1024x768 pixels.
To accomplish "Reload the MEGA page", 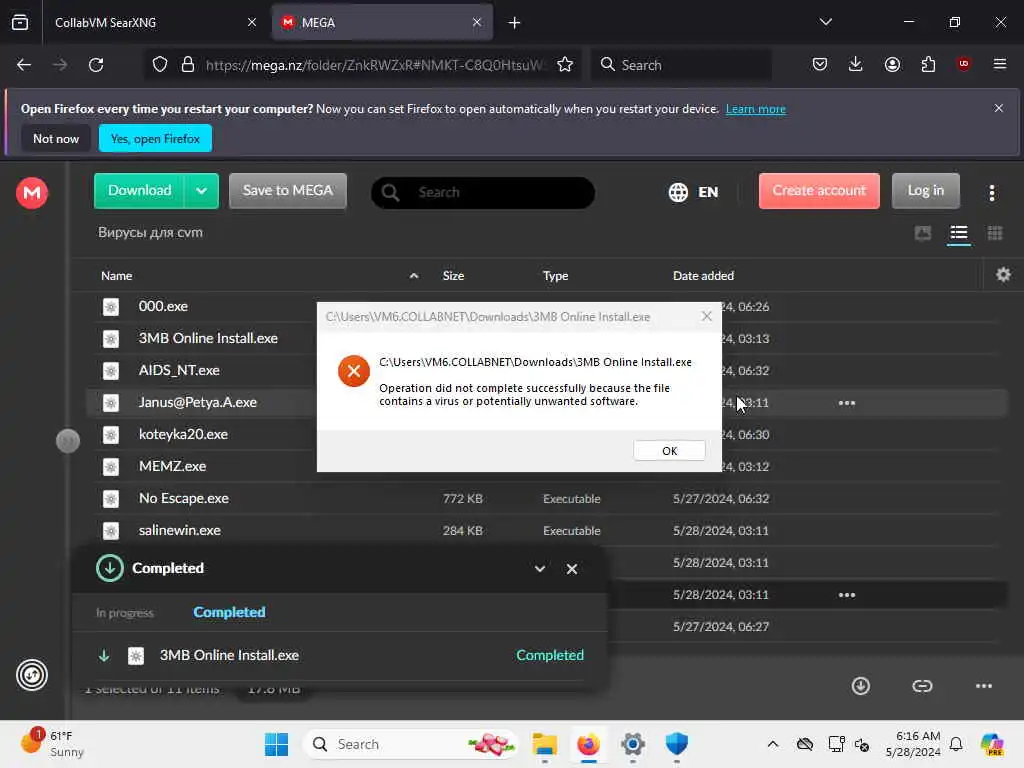I will (96, 65).
